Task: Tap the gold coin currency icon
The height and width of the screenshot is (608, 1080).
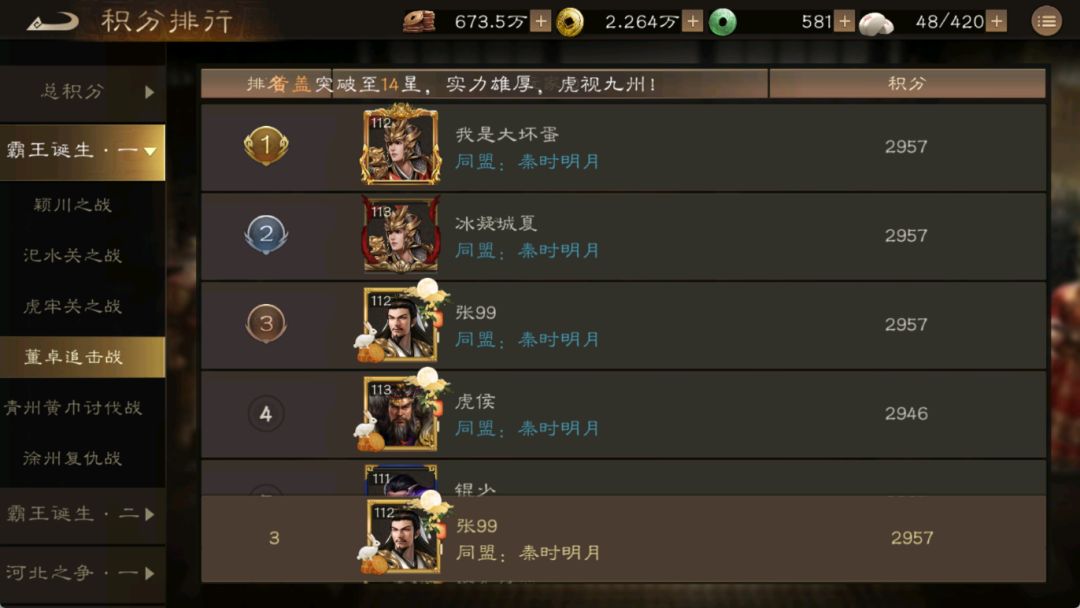Action: pyautogui.click(x=570, y=22)
